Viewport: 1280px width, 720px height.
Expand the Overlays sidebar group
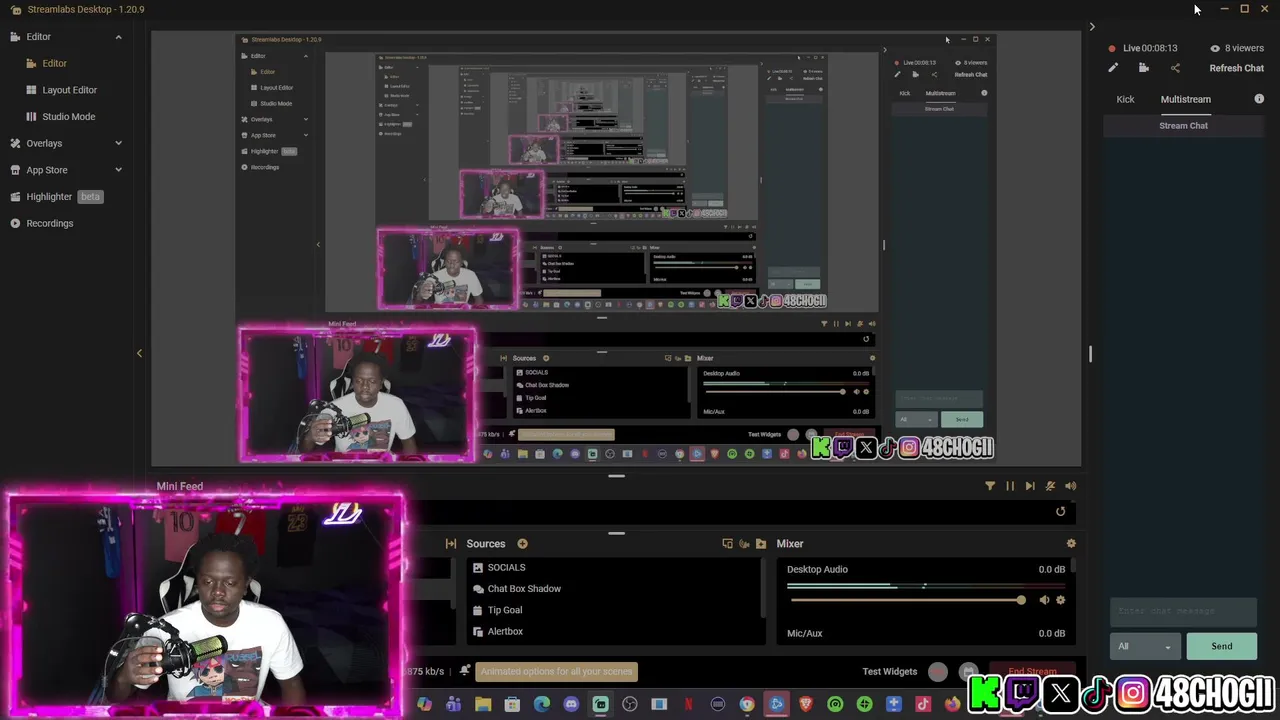click(x=118, y=143)
